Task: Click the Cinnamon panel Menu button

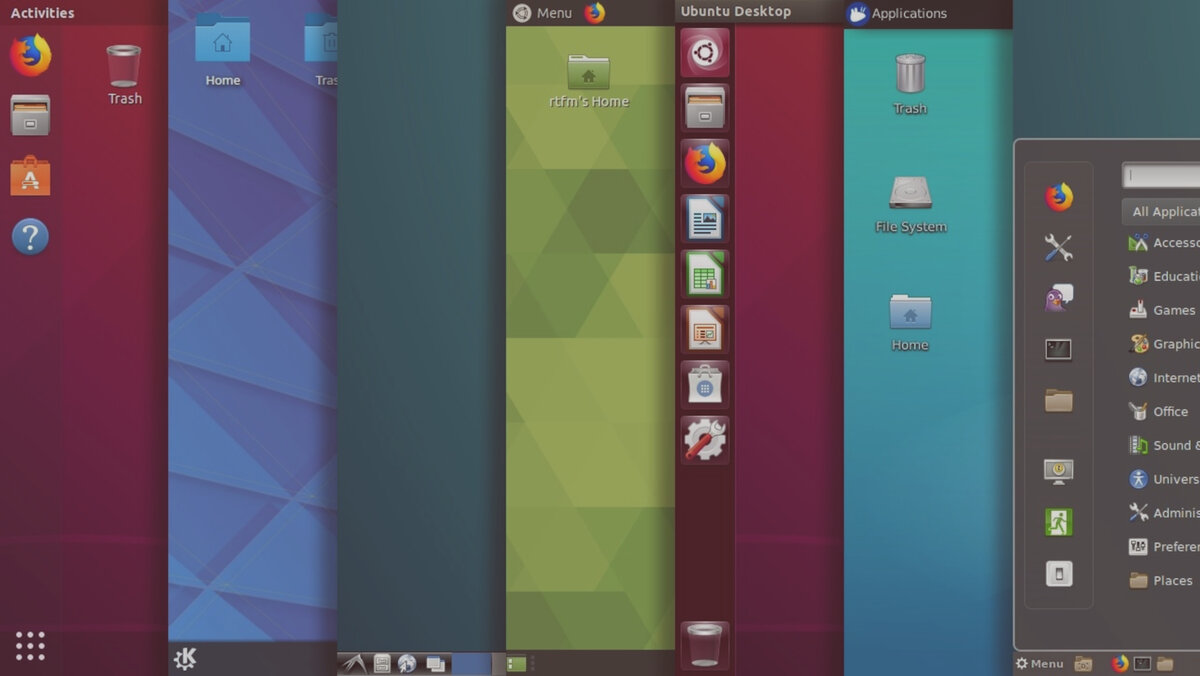Action: pos(1040,663)
